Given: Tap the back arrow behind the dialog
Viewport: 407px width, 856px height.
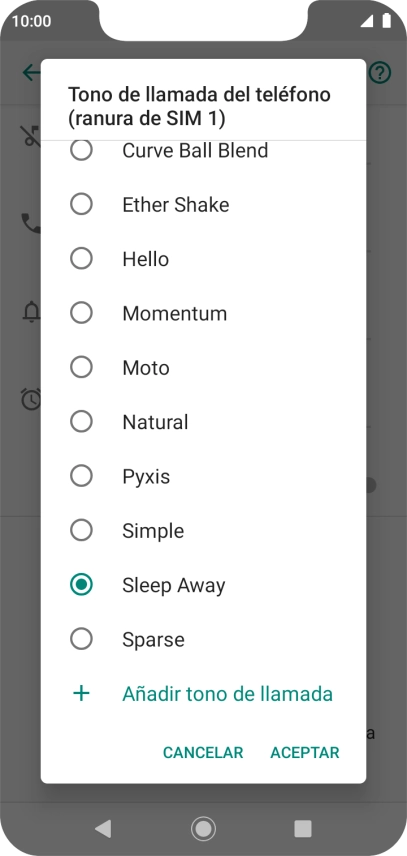Looking at the screenshot, I should 31,72.
